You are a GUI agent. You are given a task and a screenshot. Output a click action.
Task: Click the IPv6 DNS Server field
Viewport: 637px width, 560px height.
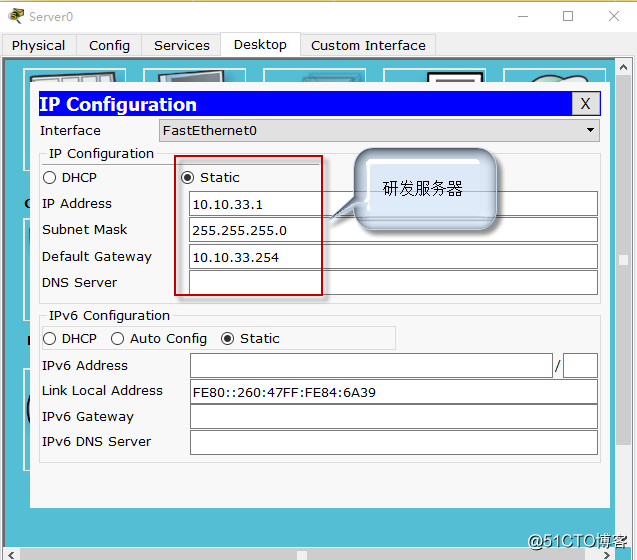(x=394, y=443)
